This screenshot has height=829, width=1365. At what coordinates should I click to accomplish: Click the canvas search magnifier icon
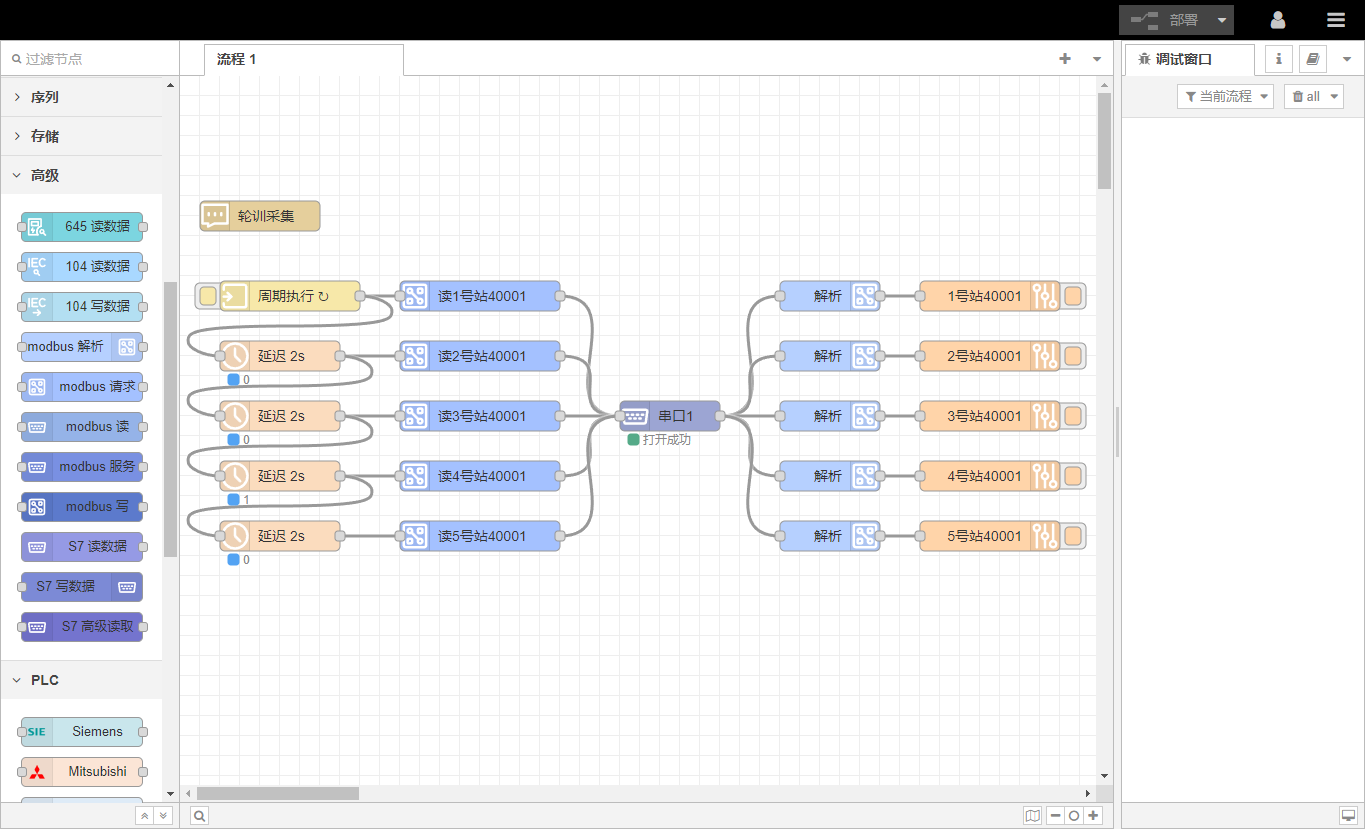point(200,815)
